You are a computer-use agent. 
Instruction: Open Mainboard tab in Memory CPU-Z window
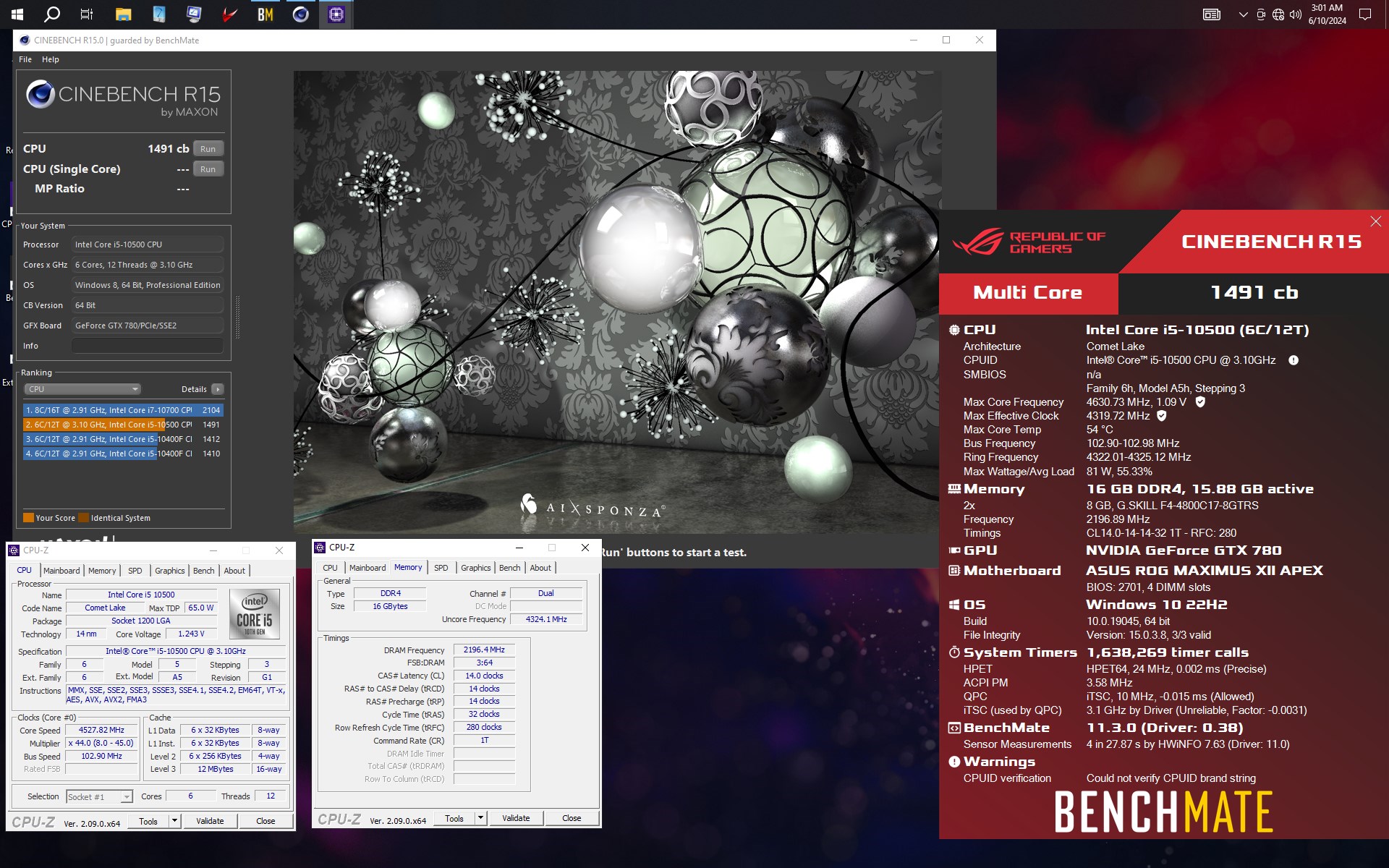368,568
